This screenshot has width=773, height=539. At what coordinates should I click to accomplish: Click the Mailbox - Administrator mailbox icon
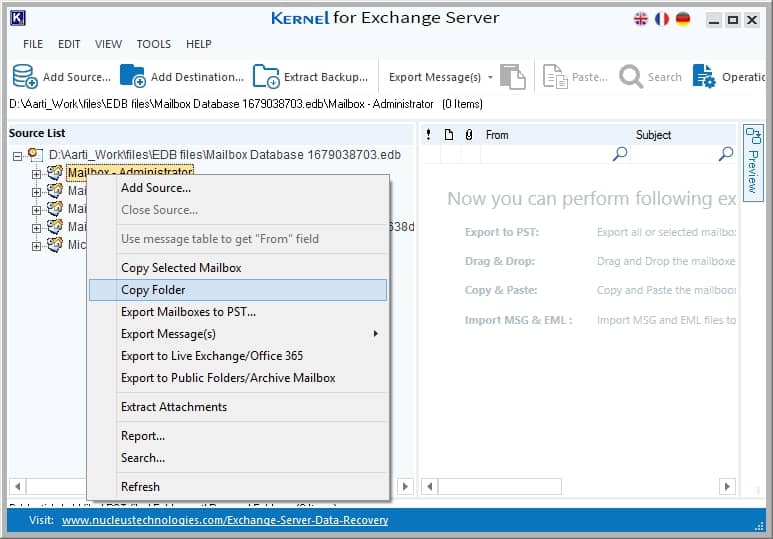coord(55,173)
